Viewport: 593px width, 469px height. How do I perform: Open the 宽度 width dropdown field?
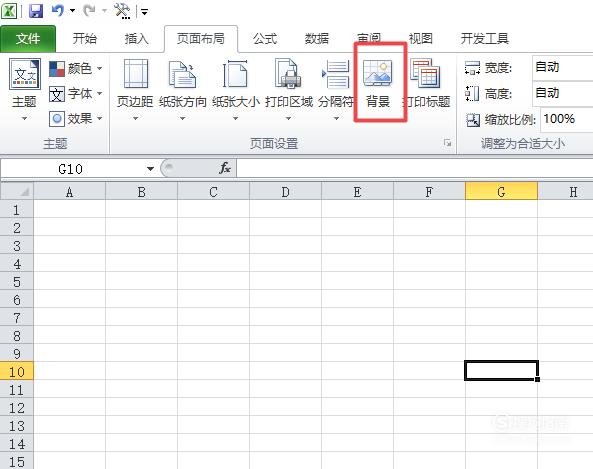pyautogui.click(x=562, y=67)
